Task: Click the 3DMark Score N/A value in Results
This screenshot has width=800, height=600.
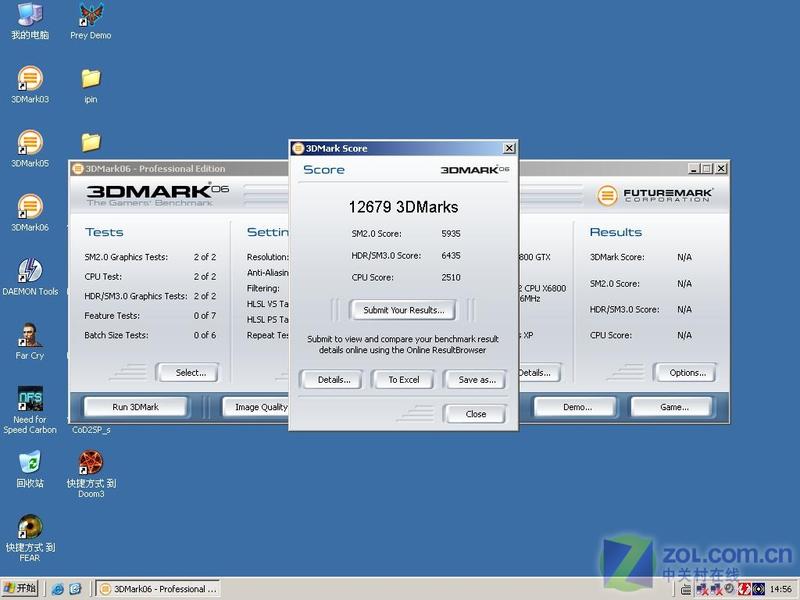Action: [x=684, y=257]
